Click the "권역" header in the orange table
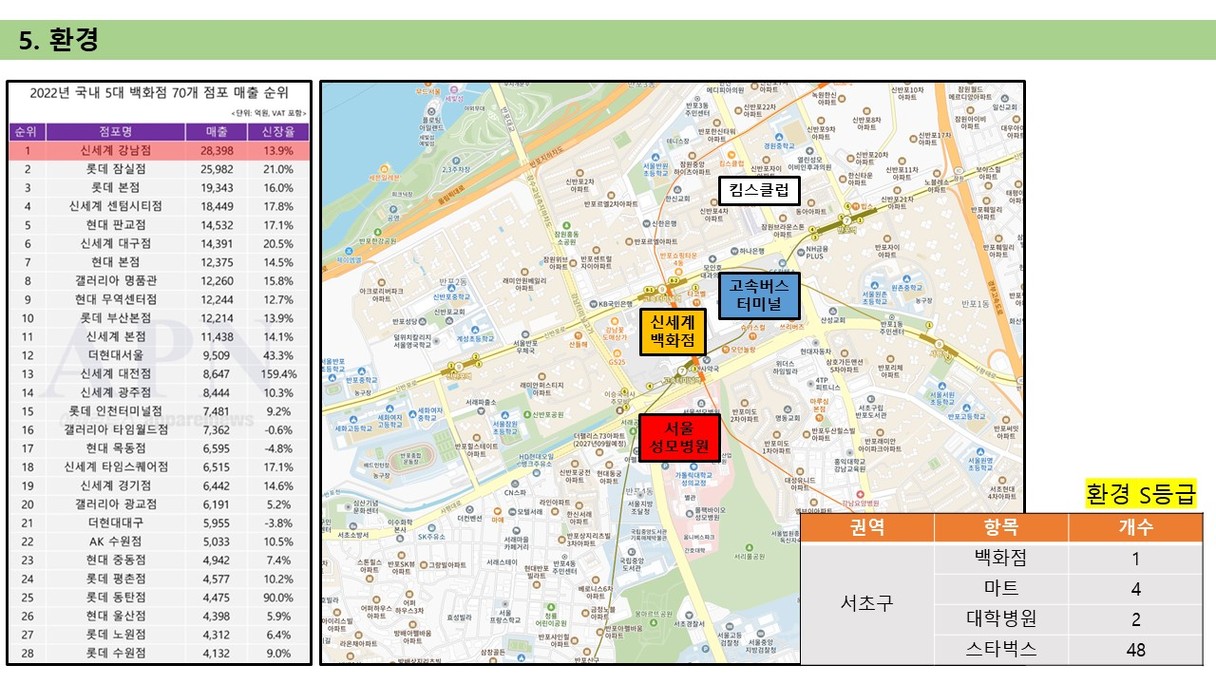Viewport: 1216px width, 684px height. click(x=867, y=528)
